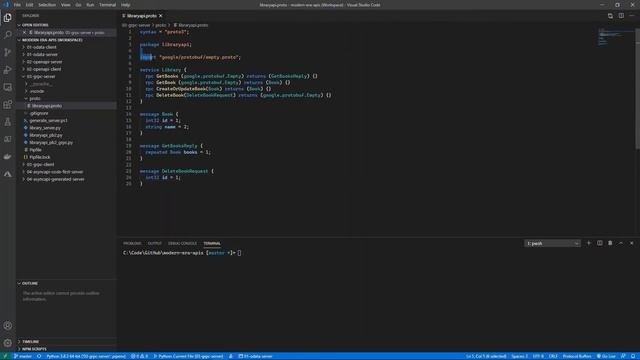Click the notifications bell in status bar

(x=633, y=356)
